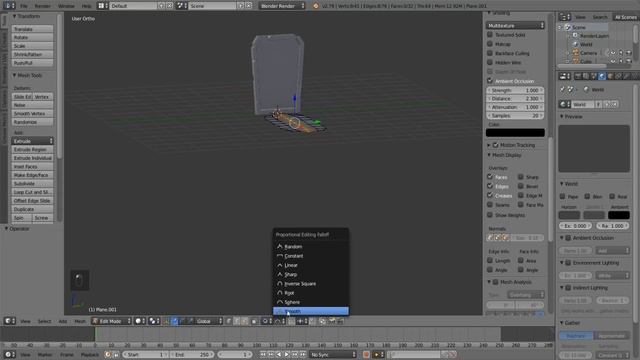
Task: Select Smooth in the falloff menu
Action: pos(311,311)
